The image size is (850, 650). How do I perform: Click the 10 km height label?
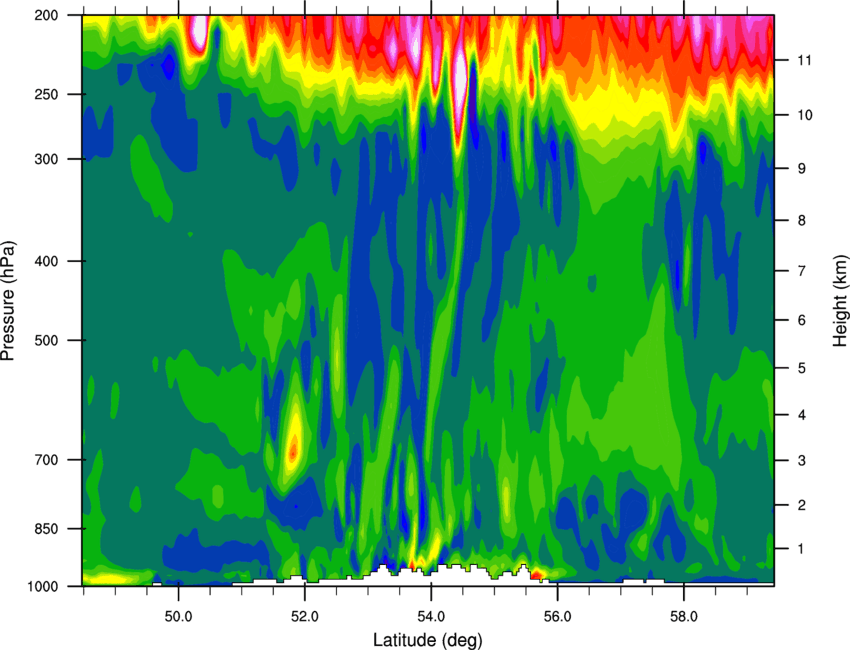tap(804, 115)
